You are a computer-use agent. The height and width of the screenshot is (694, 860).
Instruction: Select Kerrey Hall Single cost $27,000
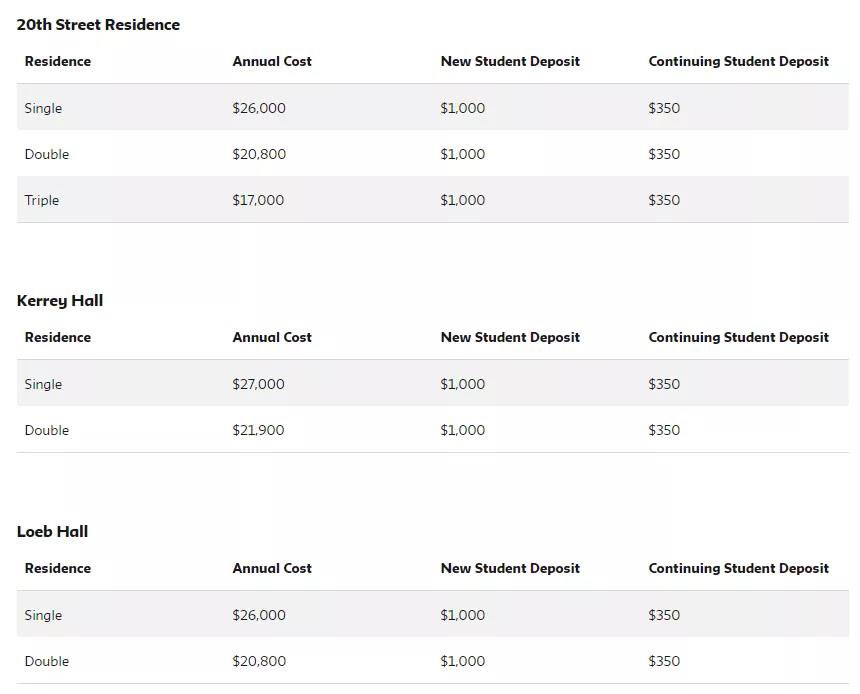click(x=258, y=384)
